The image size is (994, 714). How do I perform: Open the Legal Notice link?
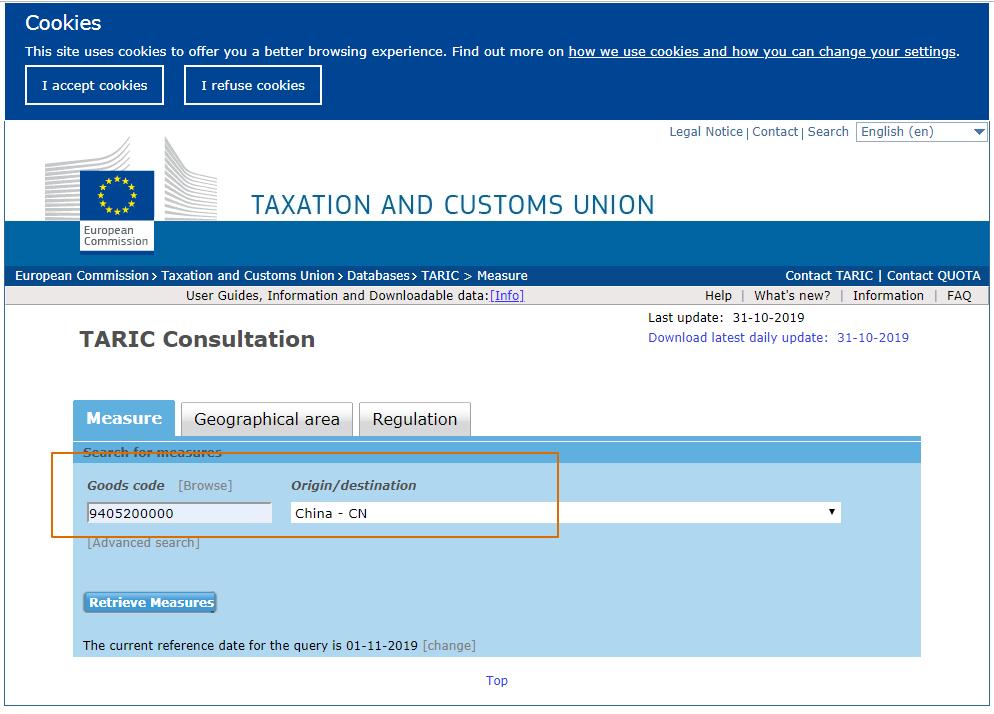tap(706, 132)
